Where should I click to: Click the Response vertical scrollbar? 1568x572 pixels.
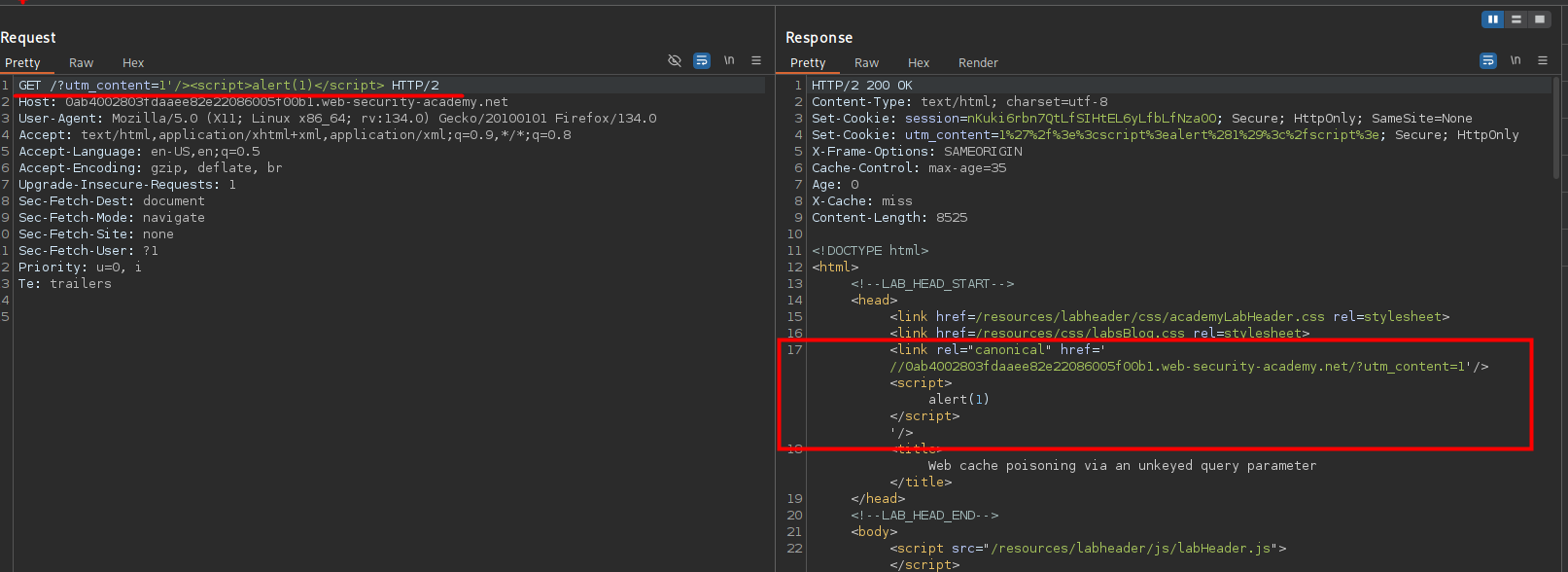click(x=1555, y=126)
